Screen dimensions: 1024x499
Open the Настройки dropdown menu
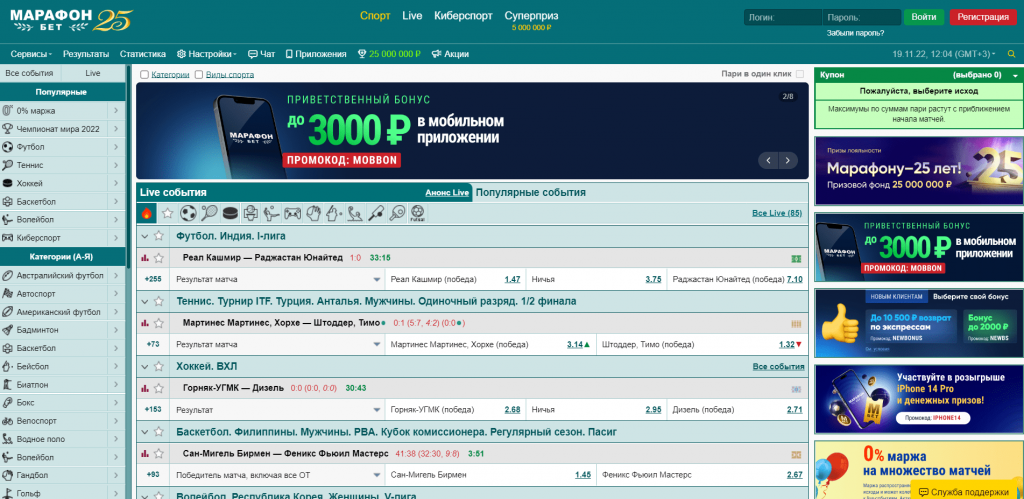coord(207,54)
